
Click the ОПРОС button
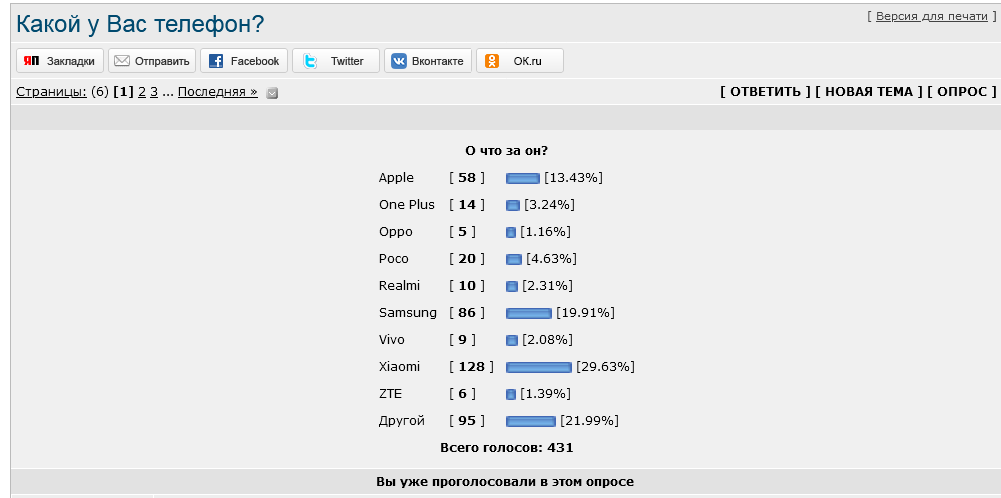coord(961,92)
